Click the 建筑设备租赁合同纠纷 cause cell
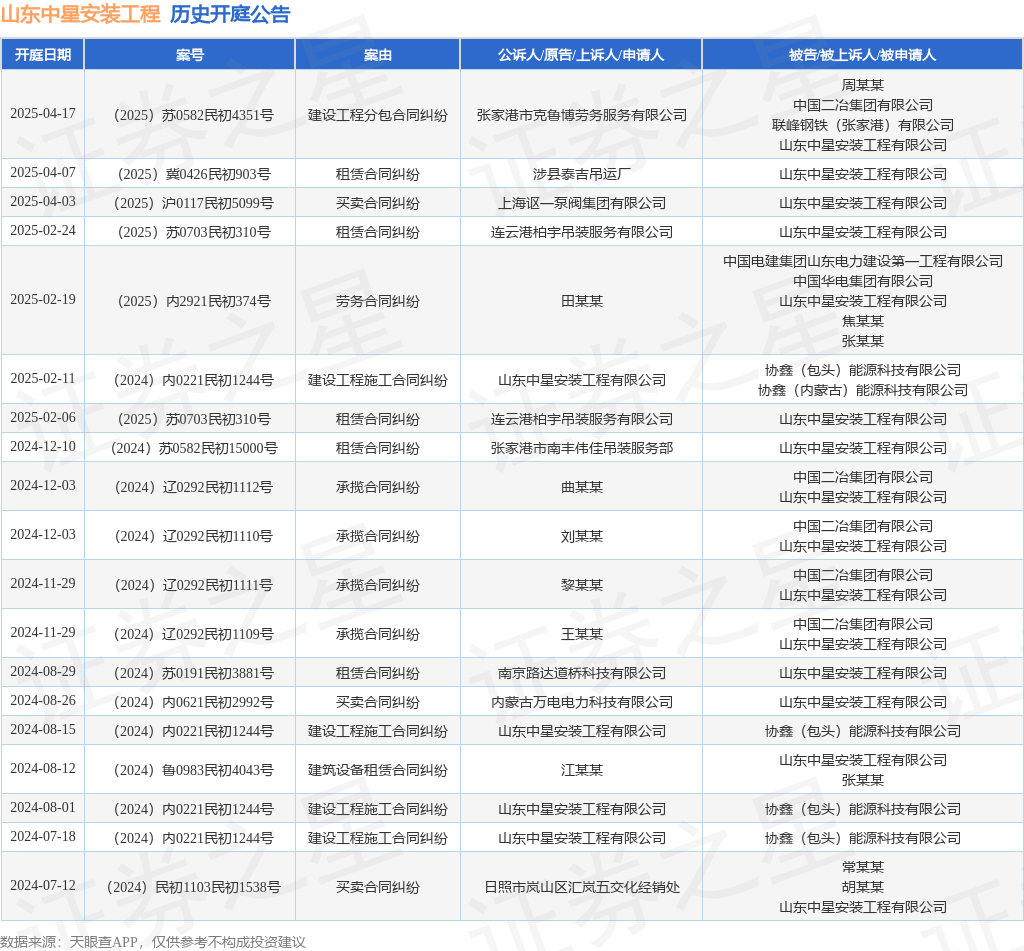Image resolution: width=1024 pixels, height=951 pixels. point(378,770)
